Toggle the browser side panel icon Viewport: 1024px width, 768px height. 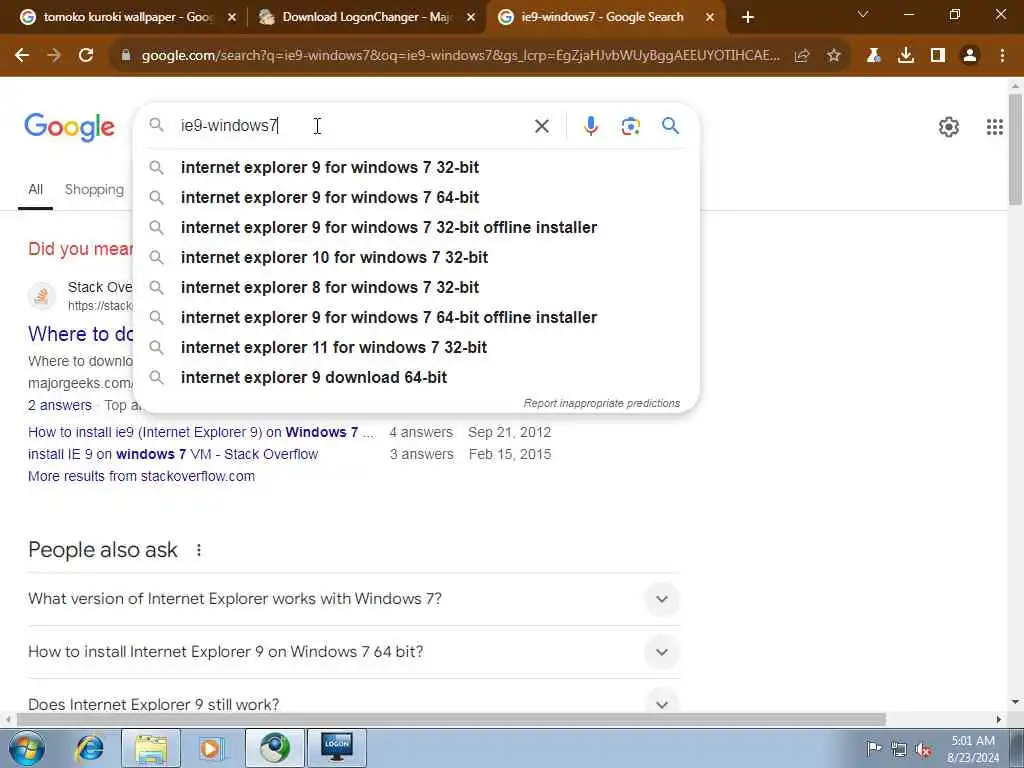[938, 56]
